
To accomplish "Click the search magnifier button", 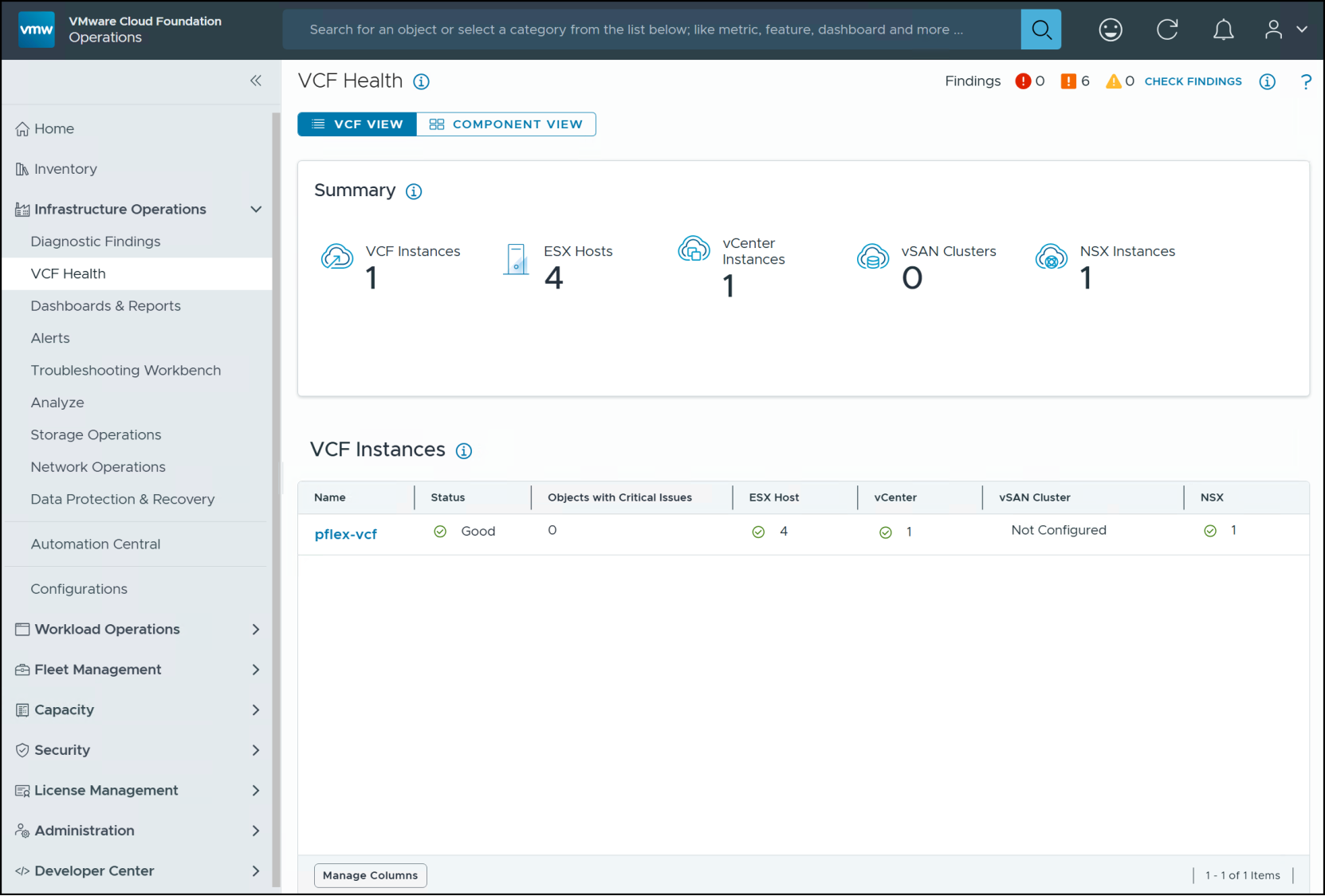I will coord(1041,29).
